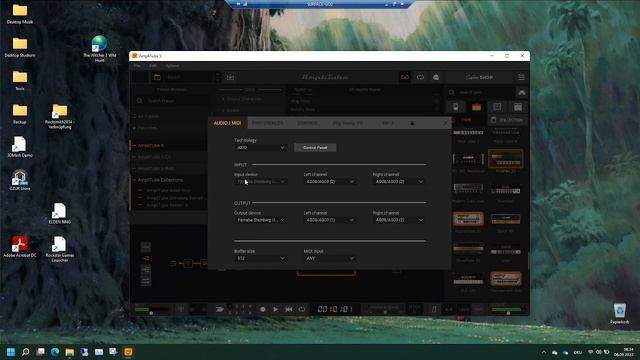Select the cabinet category icon
This screenshot has height=360, width=640.
coord(497,107)
